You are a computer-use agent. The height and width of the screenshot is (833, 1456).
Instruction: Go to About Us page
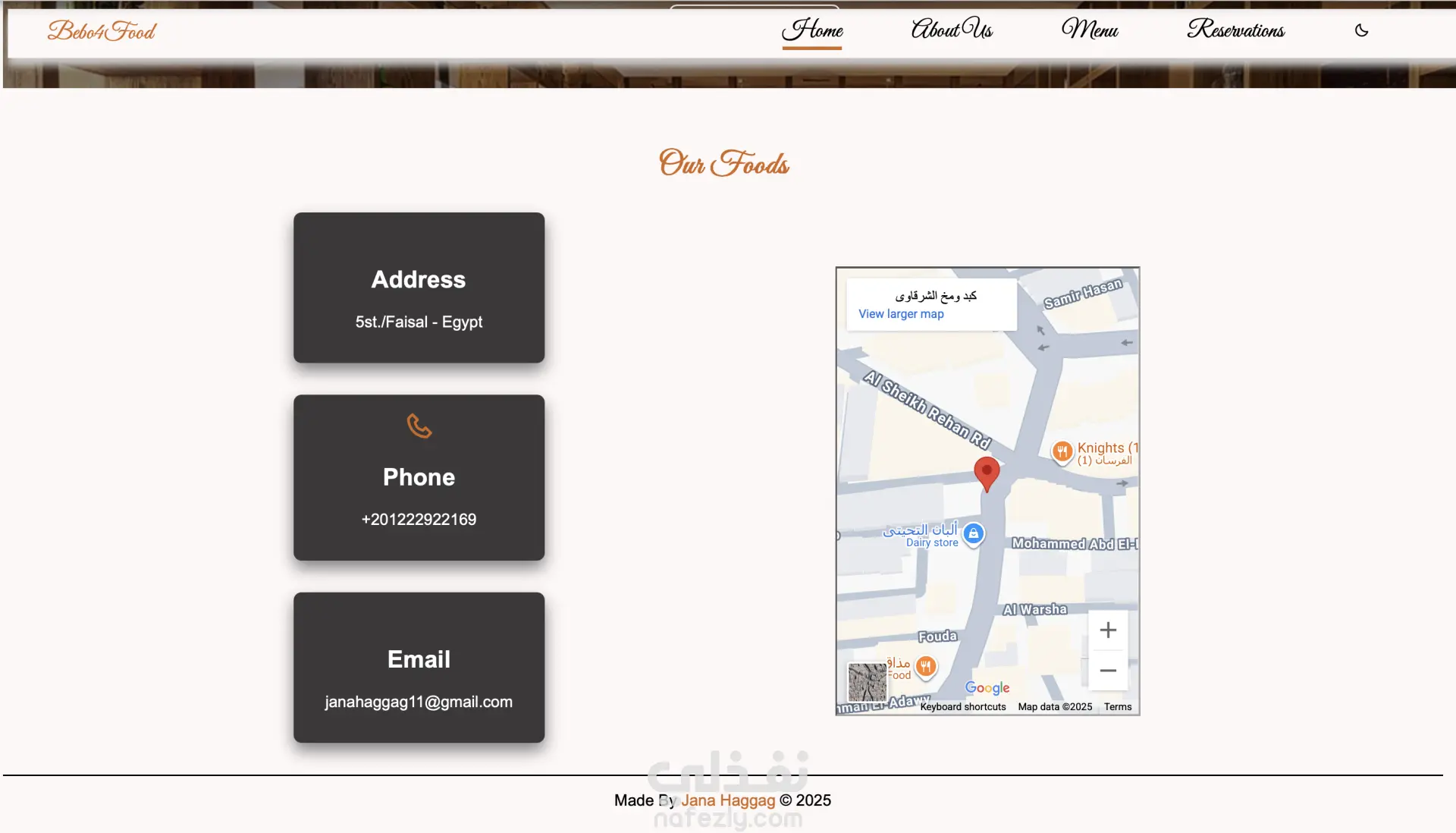click(x=952, y=30)
